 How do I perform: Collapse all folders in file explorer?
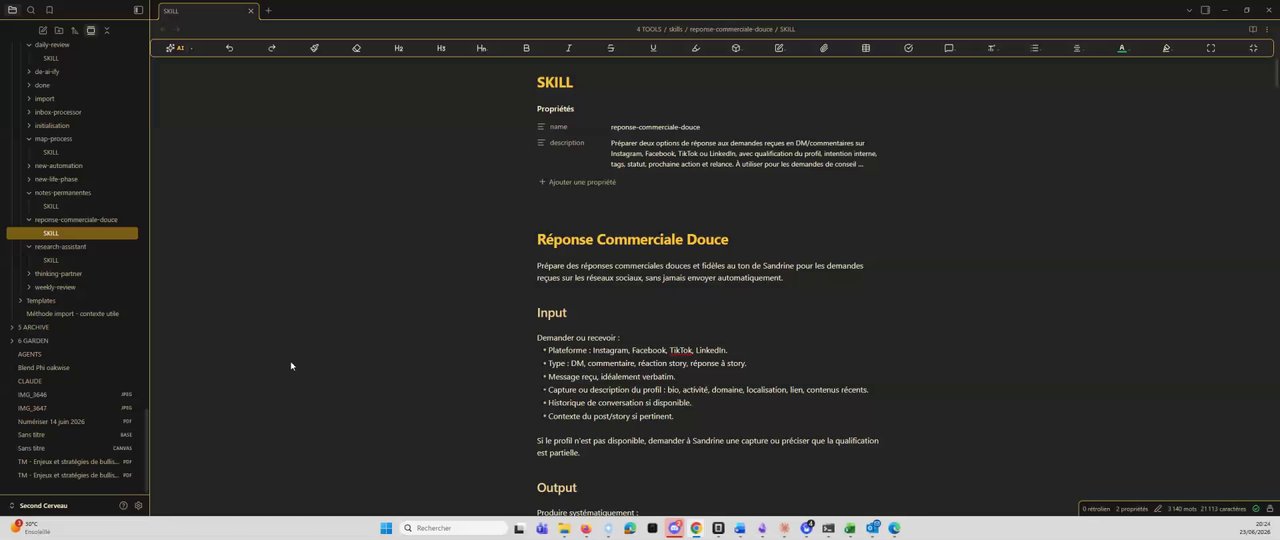(106, 30)
